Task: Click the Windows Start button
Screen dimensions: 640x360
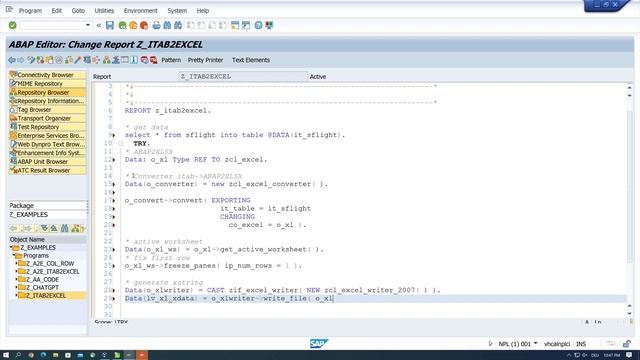Action: [x=6, y=355]
